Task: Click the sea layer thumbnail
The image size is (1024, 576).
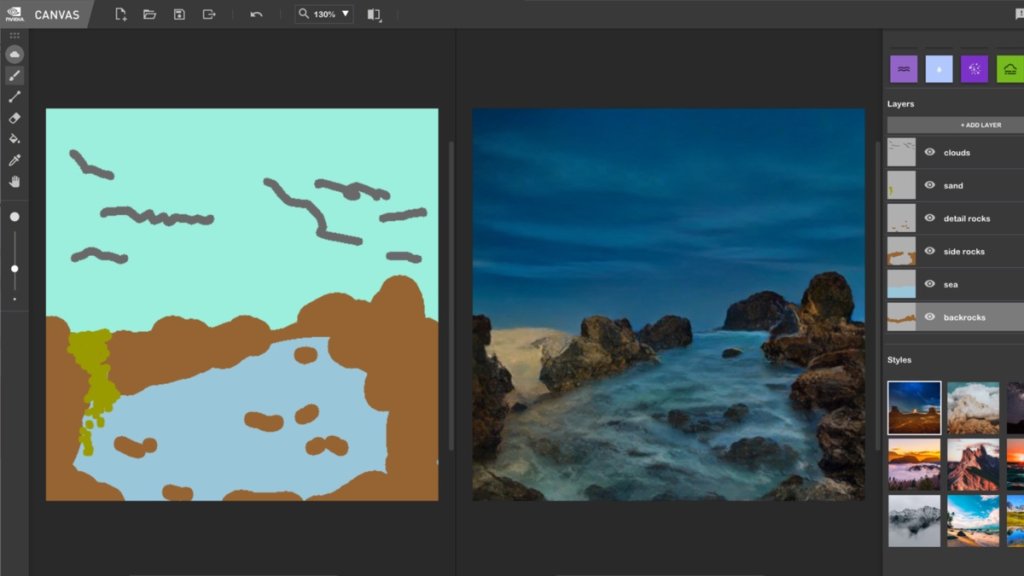Action: tap(901, 284)
